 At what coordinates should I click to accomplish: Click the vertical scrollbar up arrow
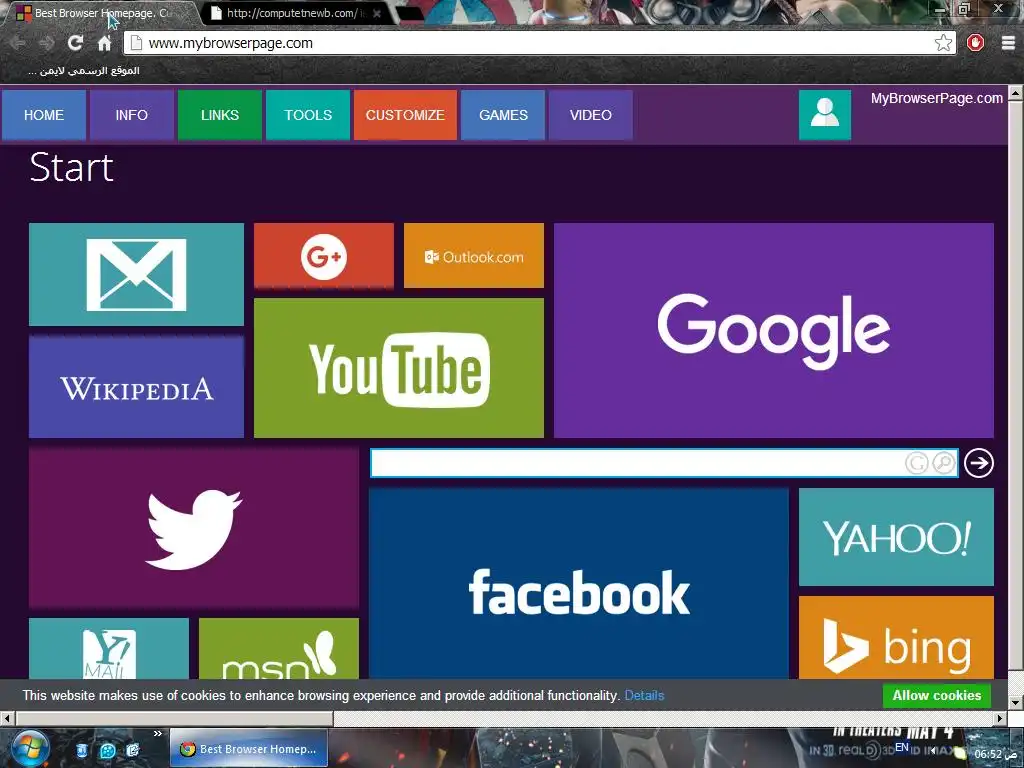(x=1016, y=93)
